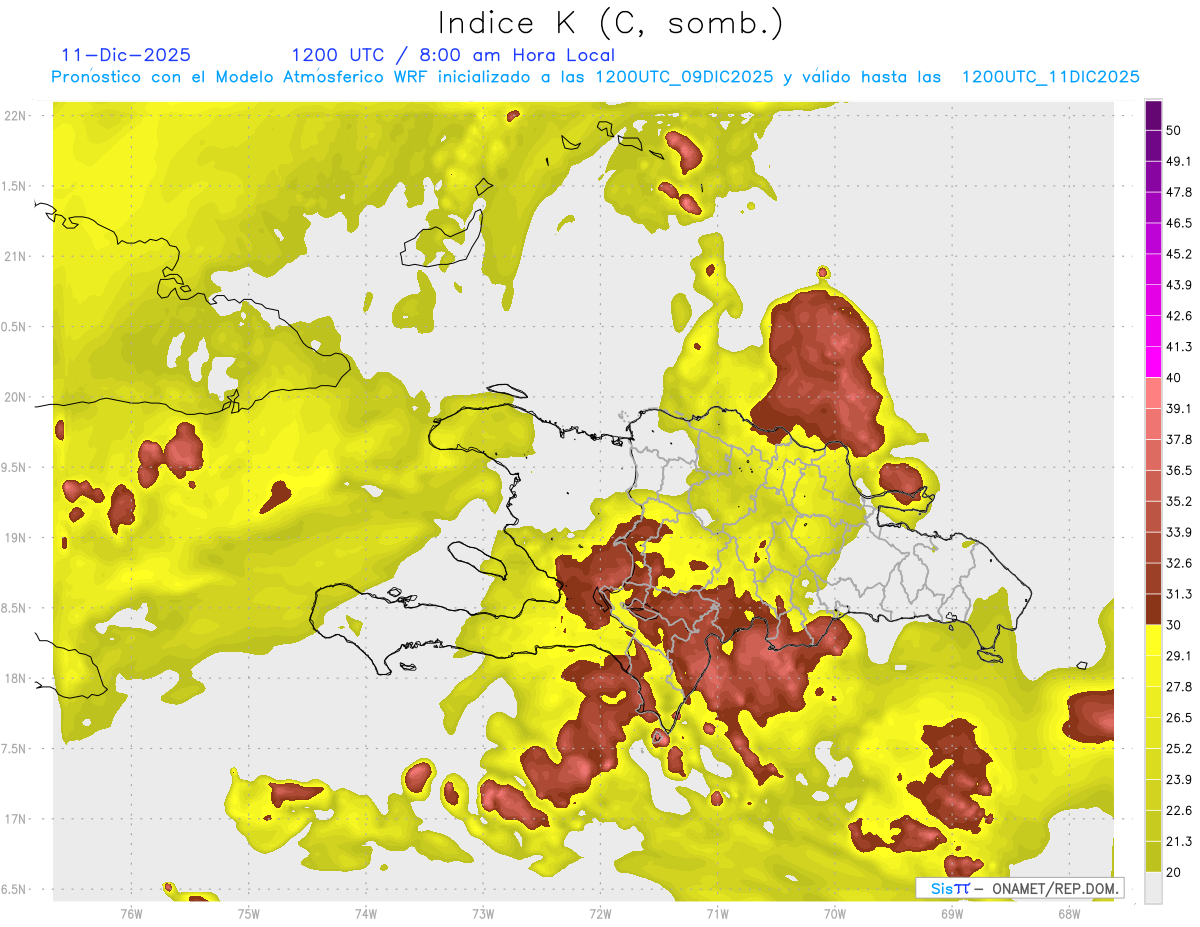Click the '35.2' colorbar value
The width and height of the screenshot is (1200, 927).
tap(1179, 501)
